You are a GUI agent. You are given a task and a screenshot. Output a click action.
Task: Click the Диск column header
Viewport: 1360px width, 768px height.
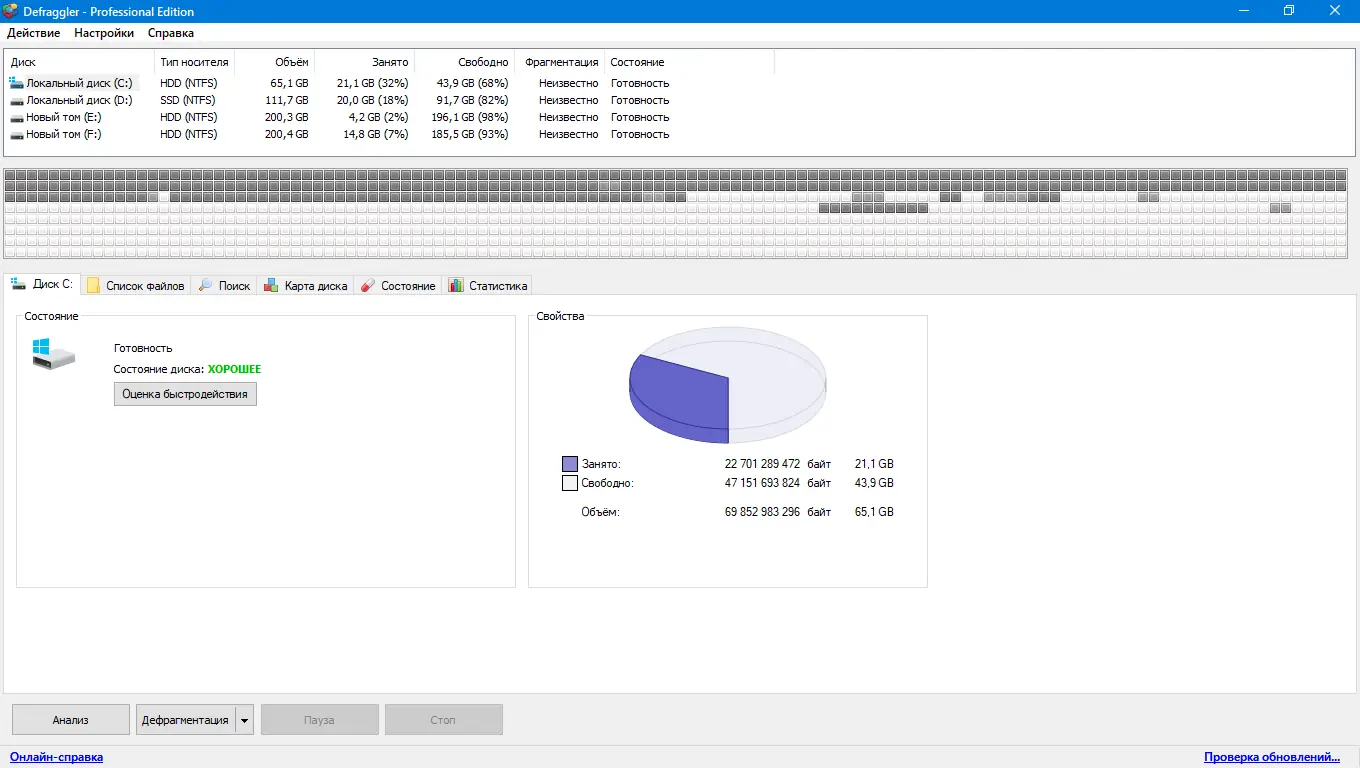pos(80,62)
